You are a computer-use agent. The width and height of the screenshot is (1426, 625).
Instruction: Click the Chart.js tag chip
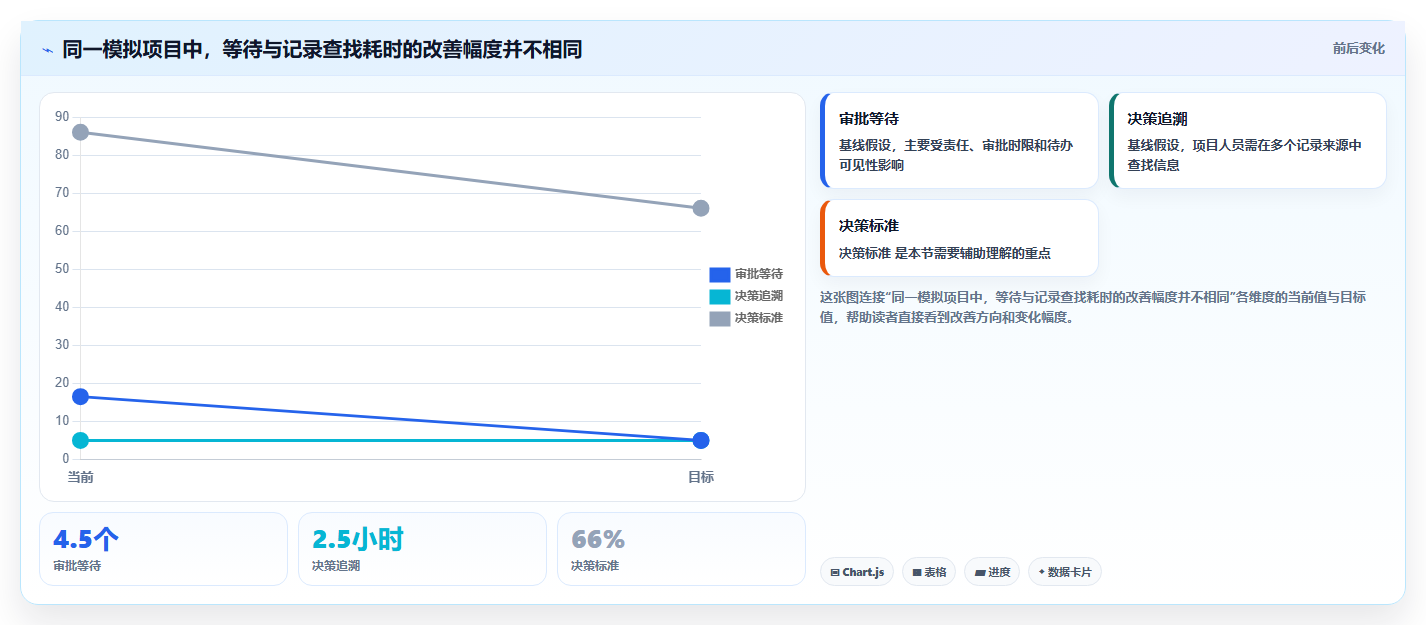click(x=857, y=572)
